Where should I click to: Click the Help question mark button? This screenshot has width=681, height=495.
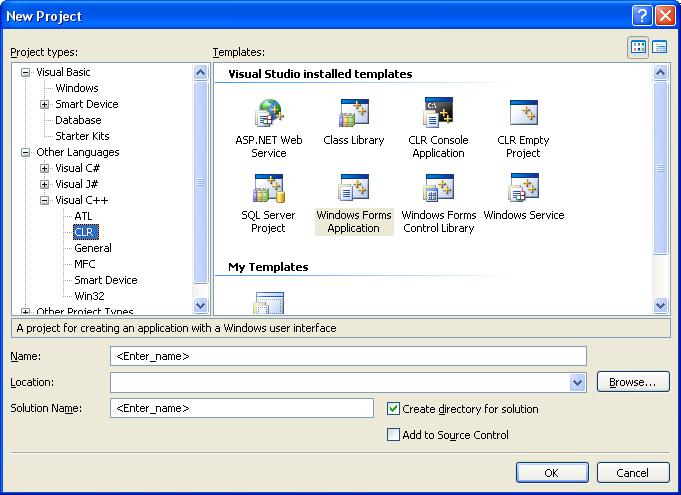(x=642, y=16)
